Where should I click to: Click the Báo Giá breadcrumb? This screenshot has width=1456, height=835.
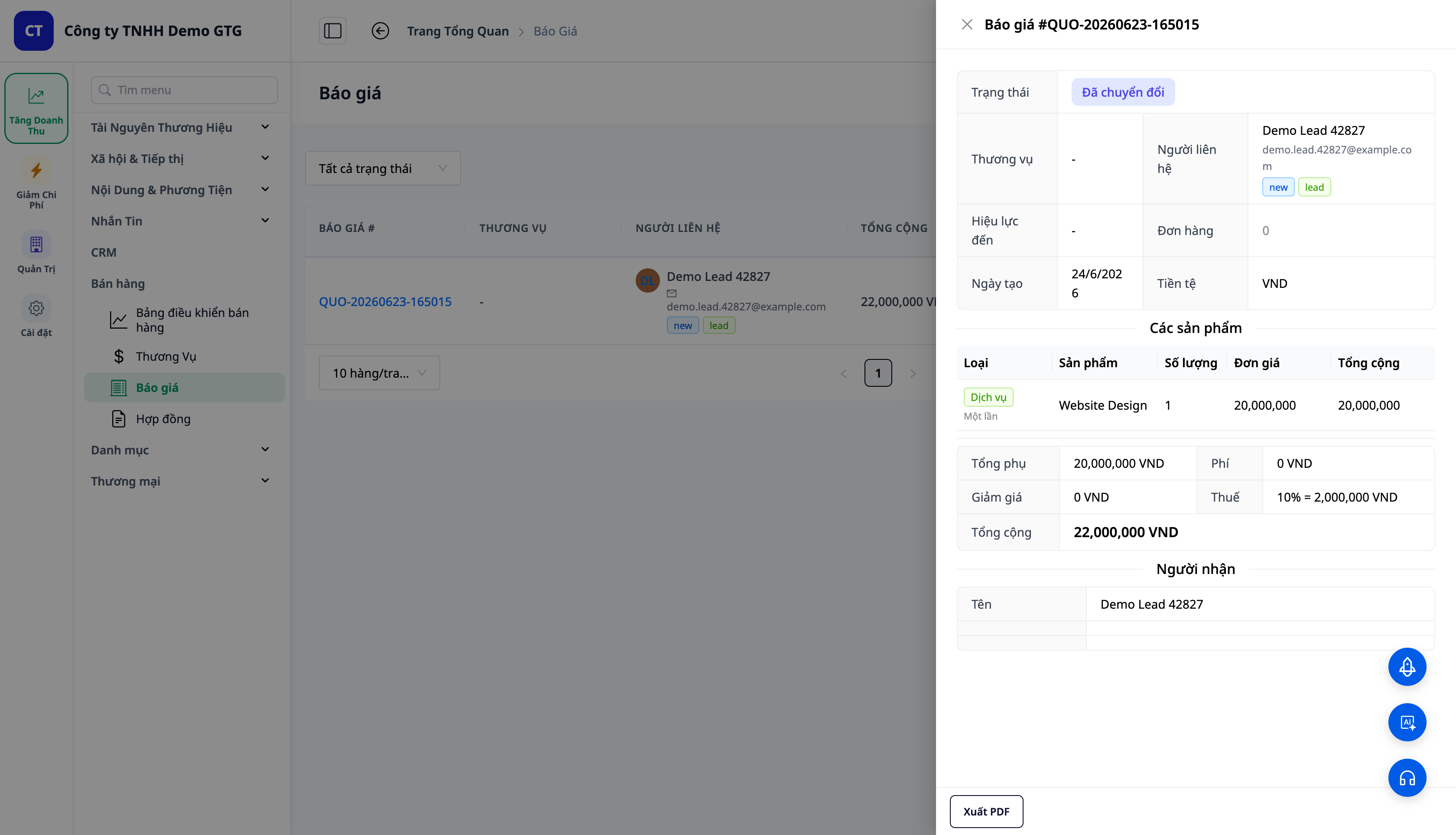tap(555, 31)
